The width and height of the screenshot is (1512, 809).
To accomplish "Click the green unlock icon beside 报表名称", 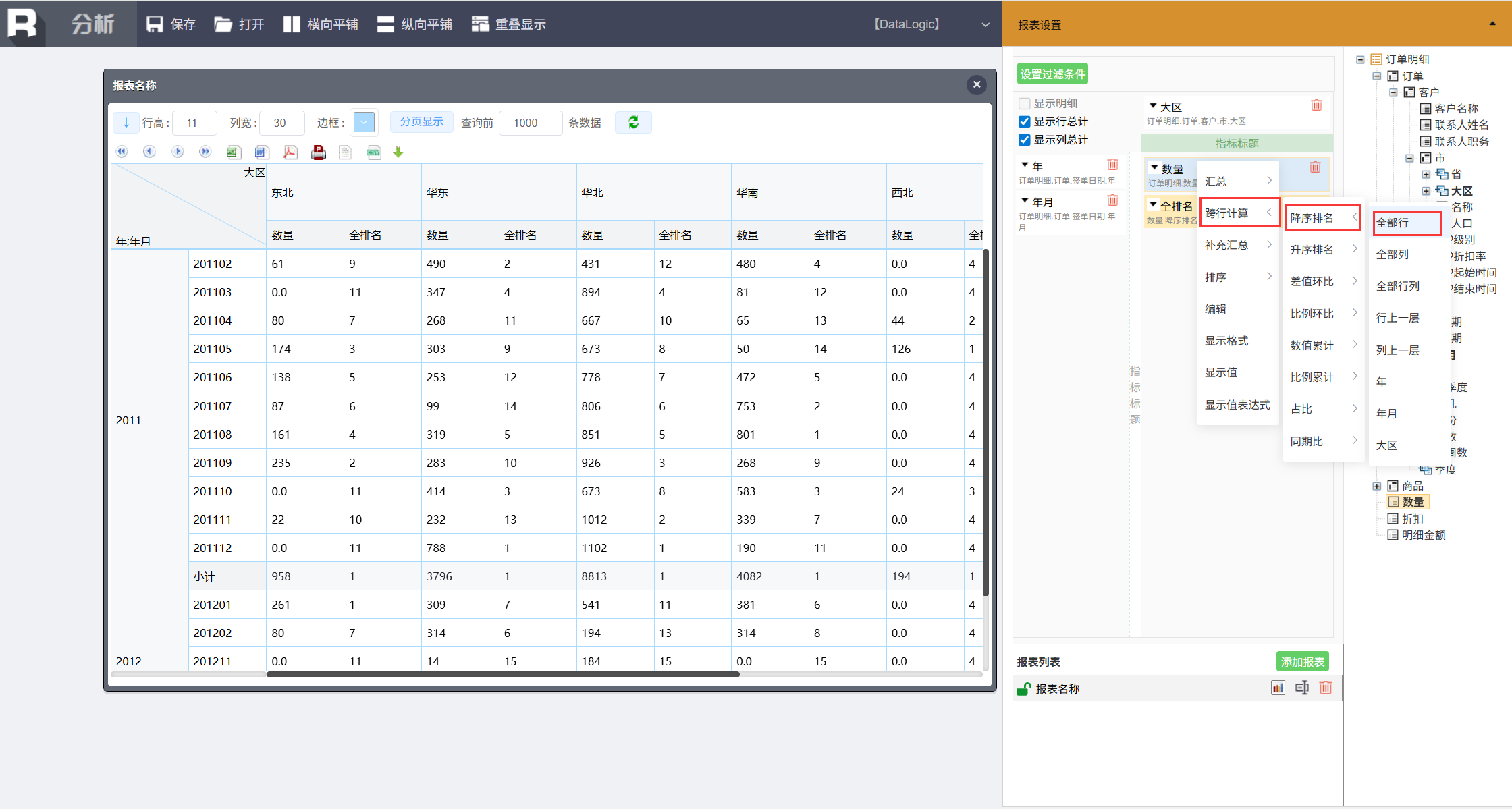I will pos(1023,689).
